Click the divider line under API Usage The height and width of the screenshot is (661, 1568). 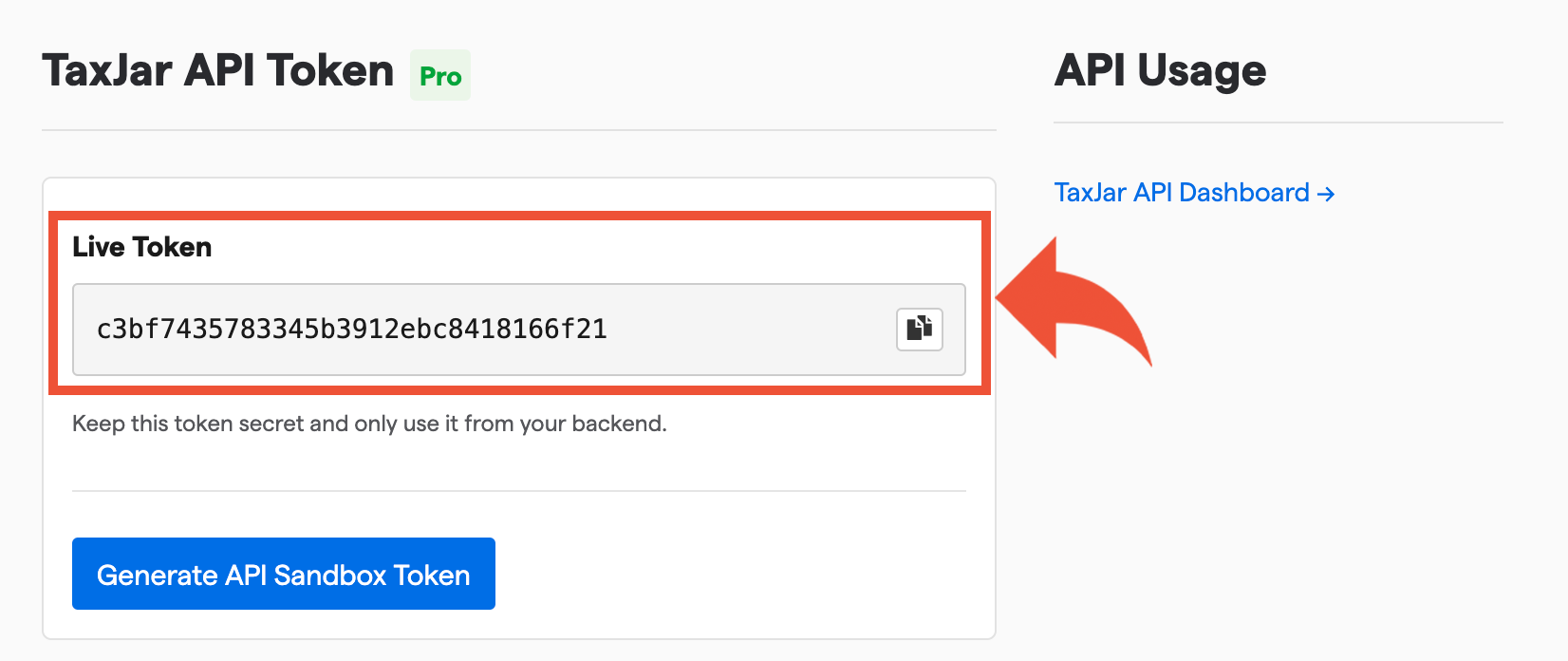tap(1278, 123)
